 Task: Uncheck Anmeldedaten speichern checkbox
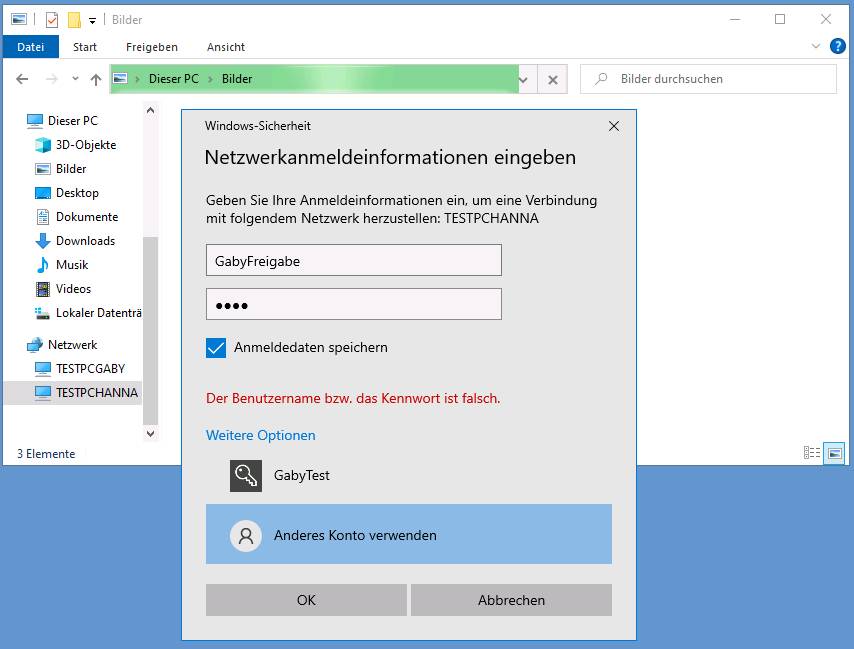(216, 347)
